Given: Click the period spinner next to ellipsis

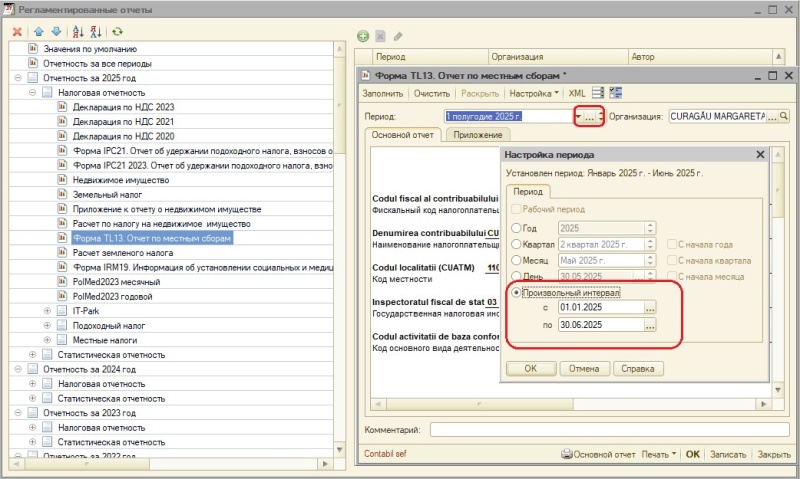Looking at the screenshot, I should [601, 116].
